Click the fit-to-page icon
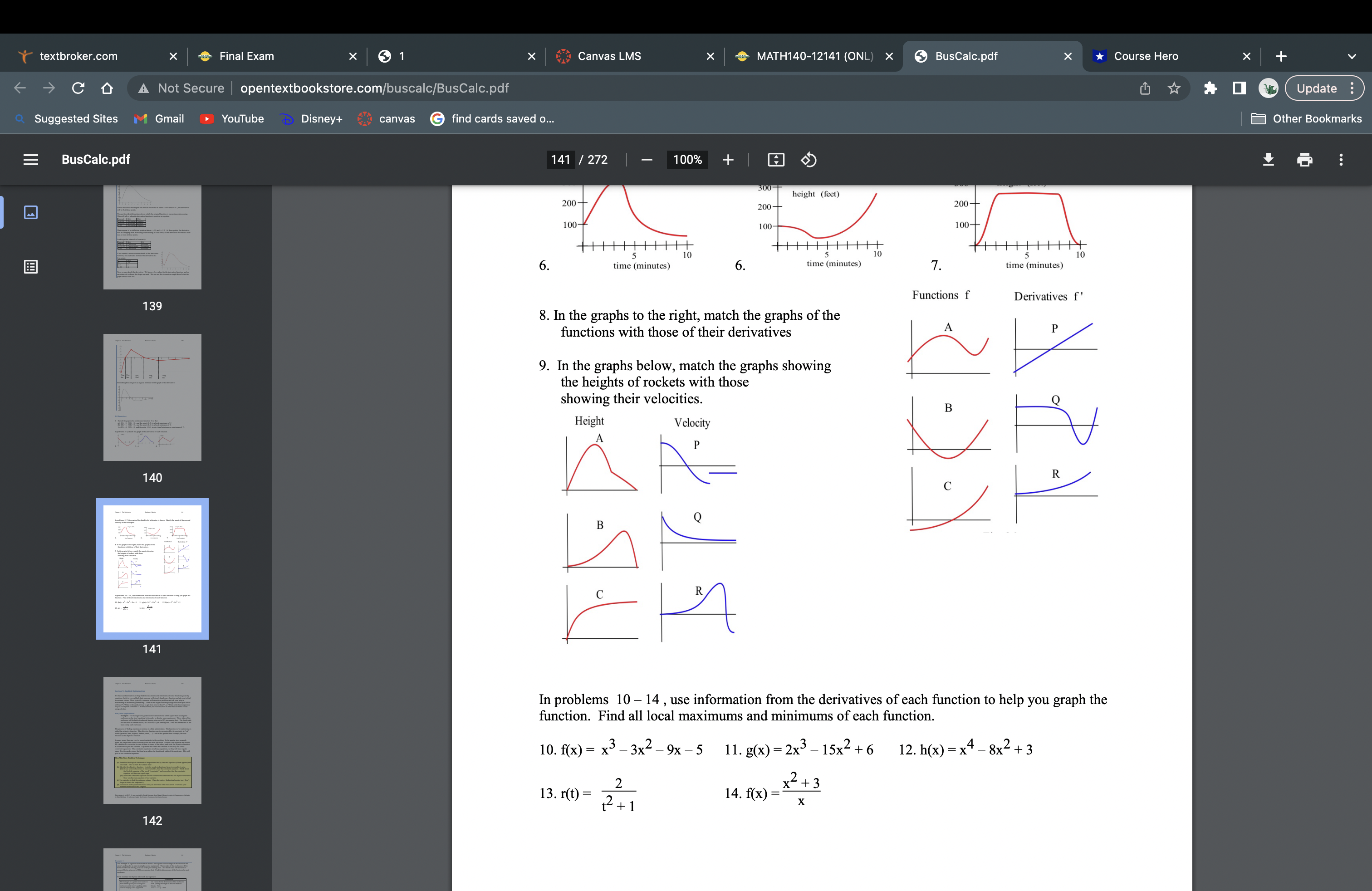This screenshot has width=1372, height=891. click(776, 160)
